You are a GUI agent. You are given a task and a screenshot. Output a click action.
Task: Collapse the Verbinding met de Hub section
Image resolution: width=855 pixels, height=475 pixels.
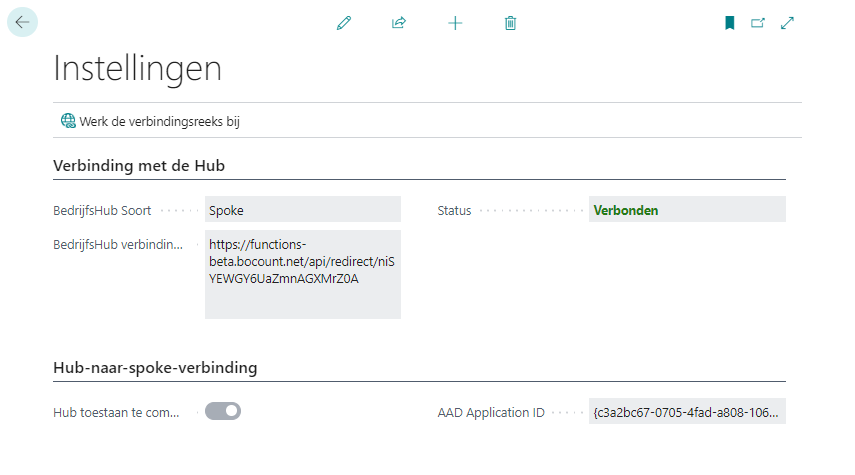pyautogui.click(x=144, y=165)
